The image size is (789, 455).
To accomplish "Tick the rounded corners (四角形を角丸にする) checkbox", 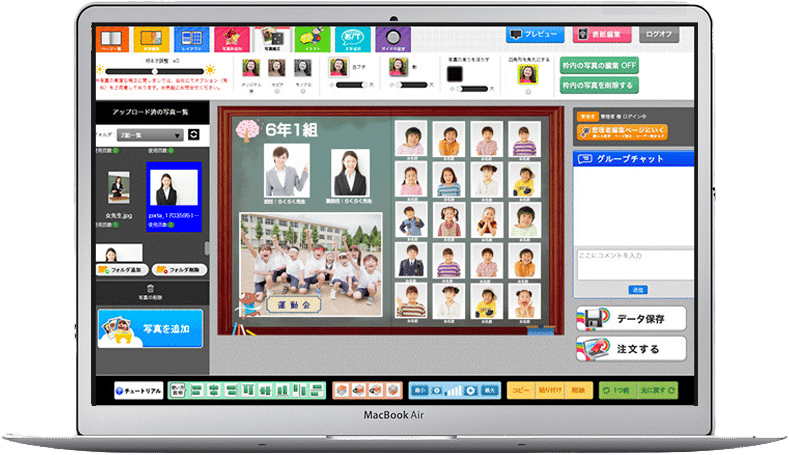I will click(528, 92).
